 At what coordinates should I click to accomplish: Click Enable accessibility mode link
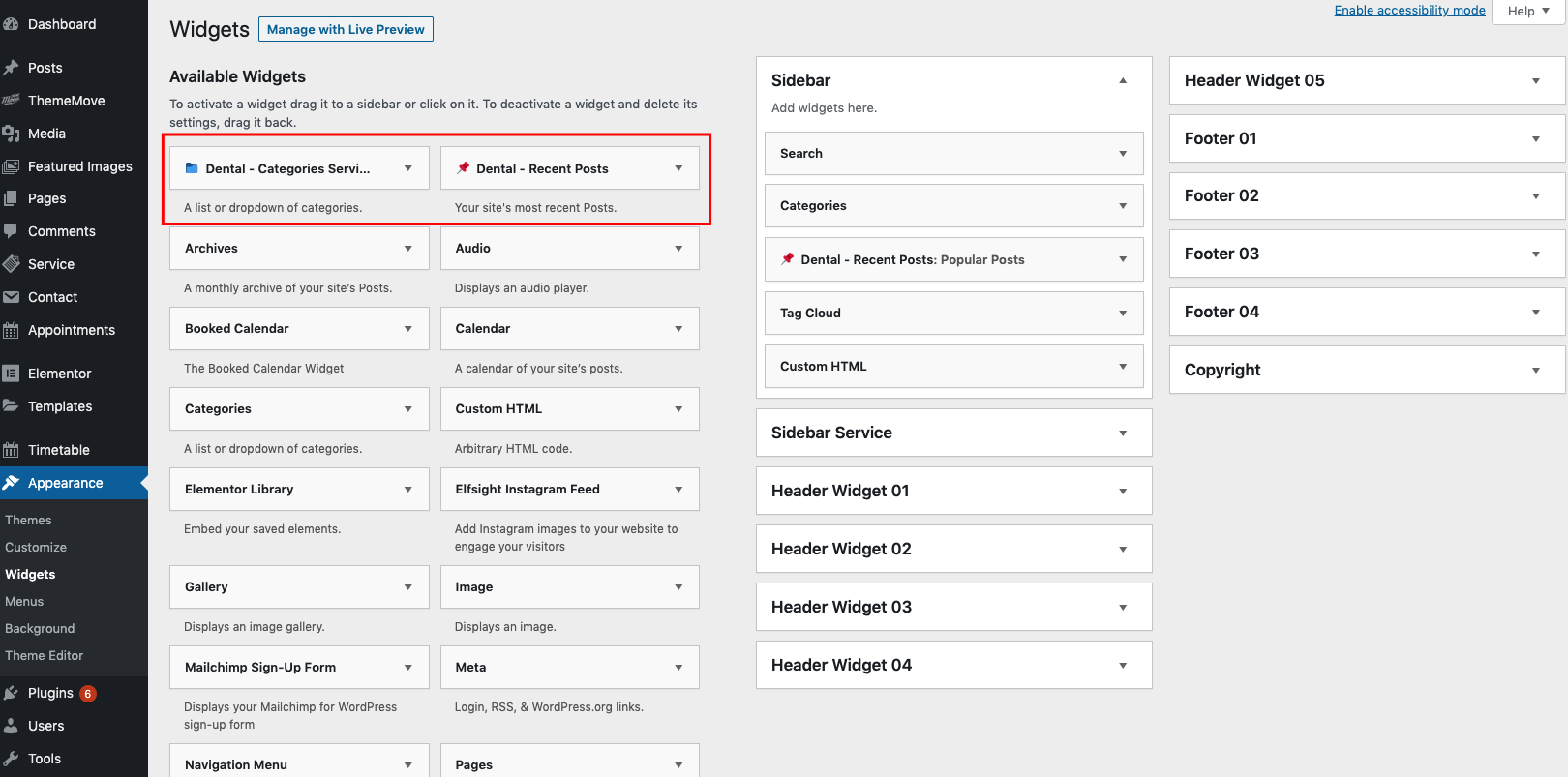tap(1409, 10)
